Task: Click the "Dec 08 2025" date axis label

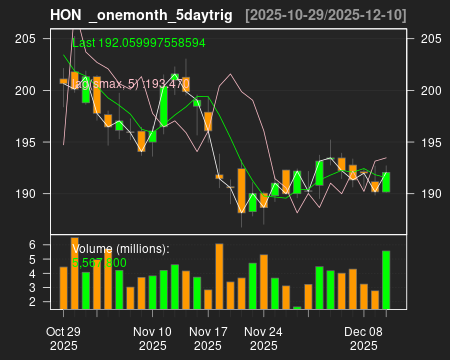Action: coord(363,338)
